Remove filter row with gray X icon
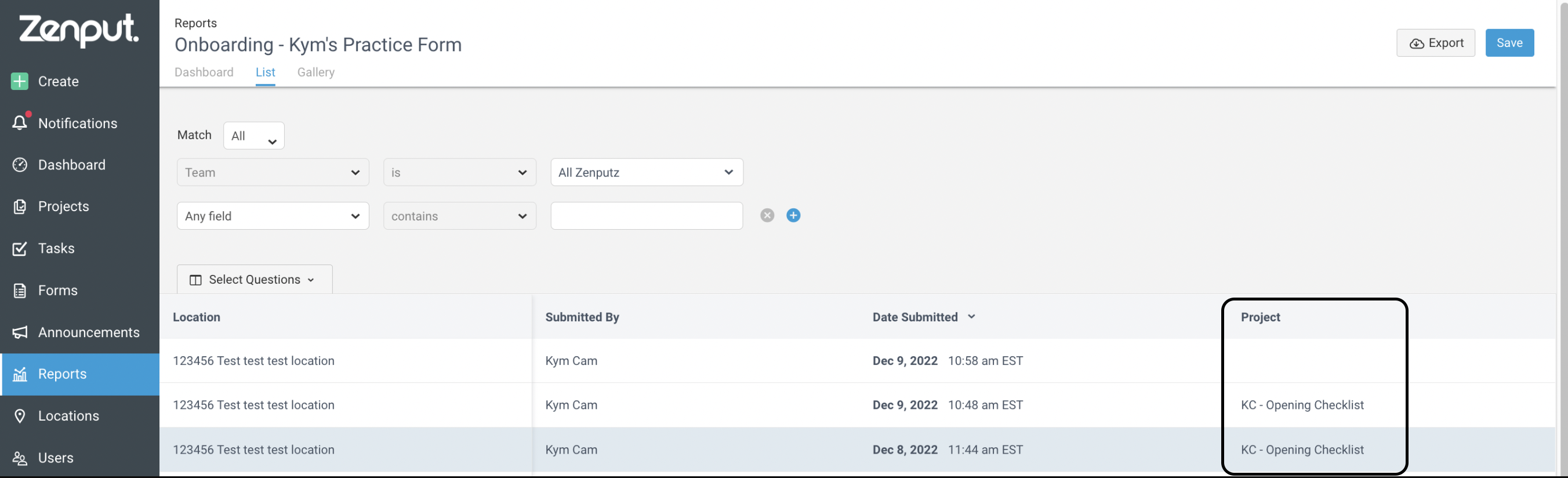 point(767,215)
